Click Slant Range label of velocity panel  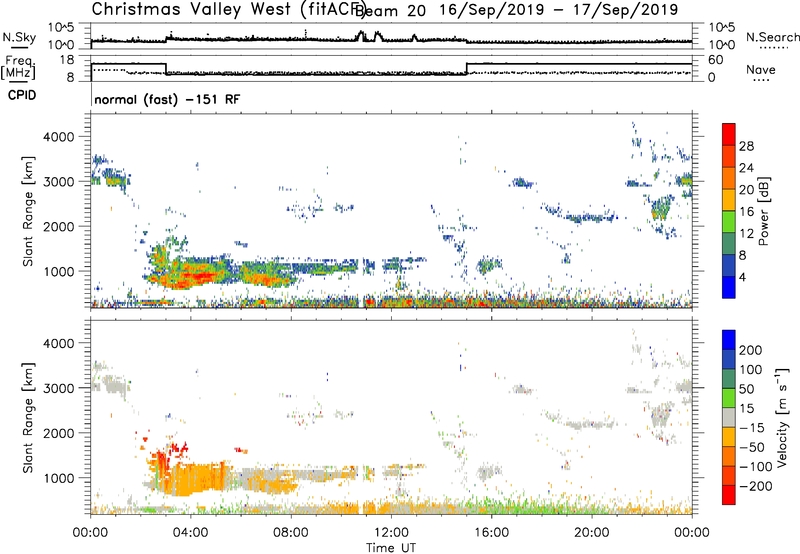click(x=28, y=418)
